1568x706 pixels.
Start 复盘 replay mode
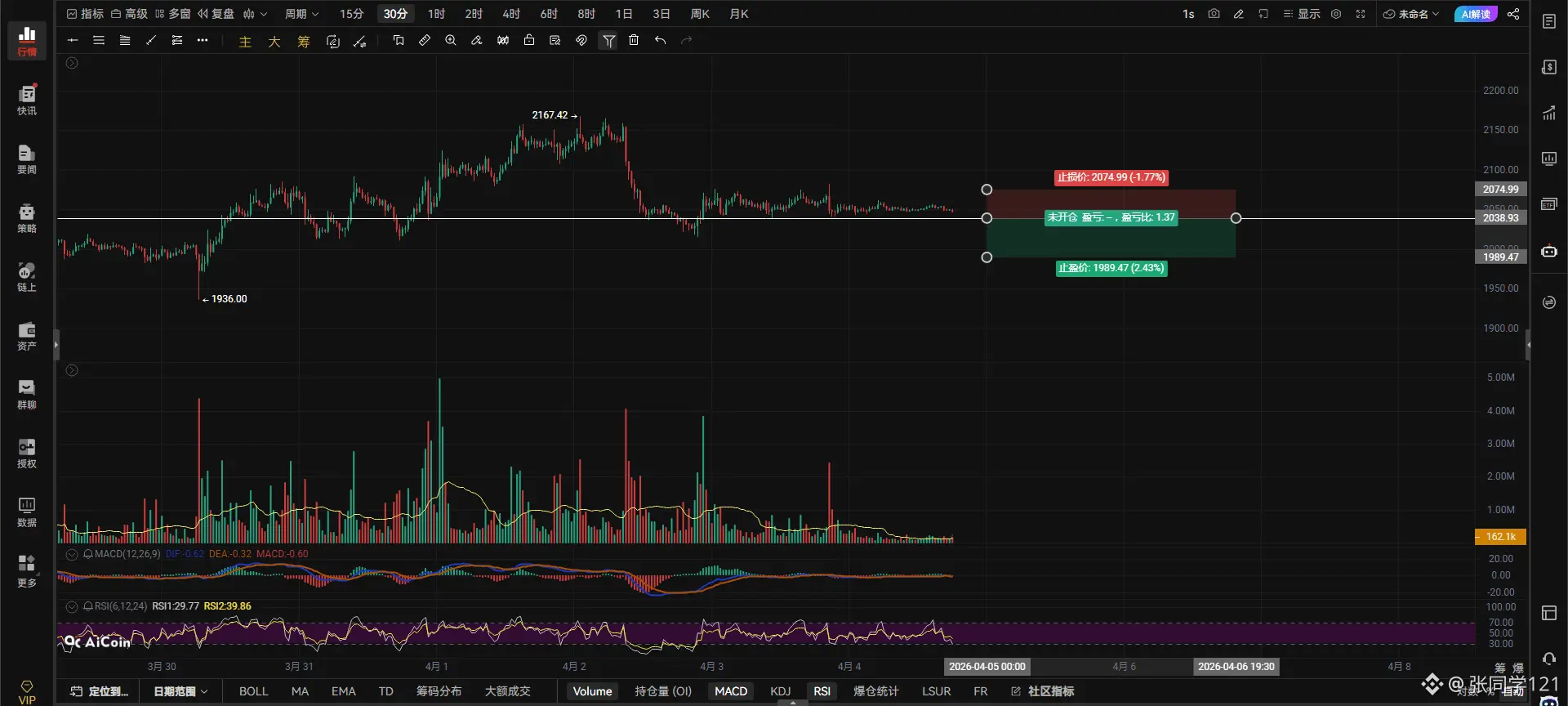[216, 14]
